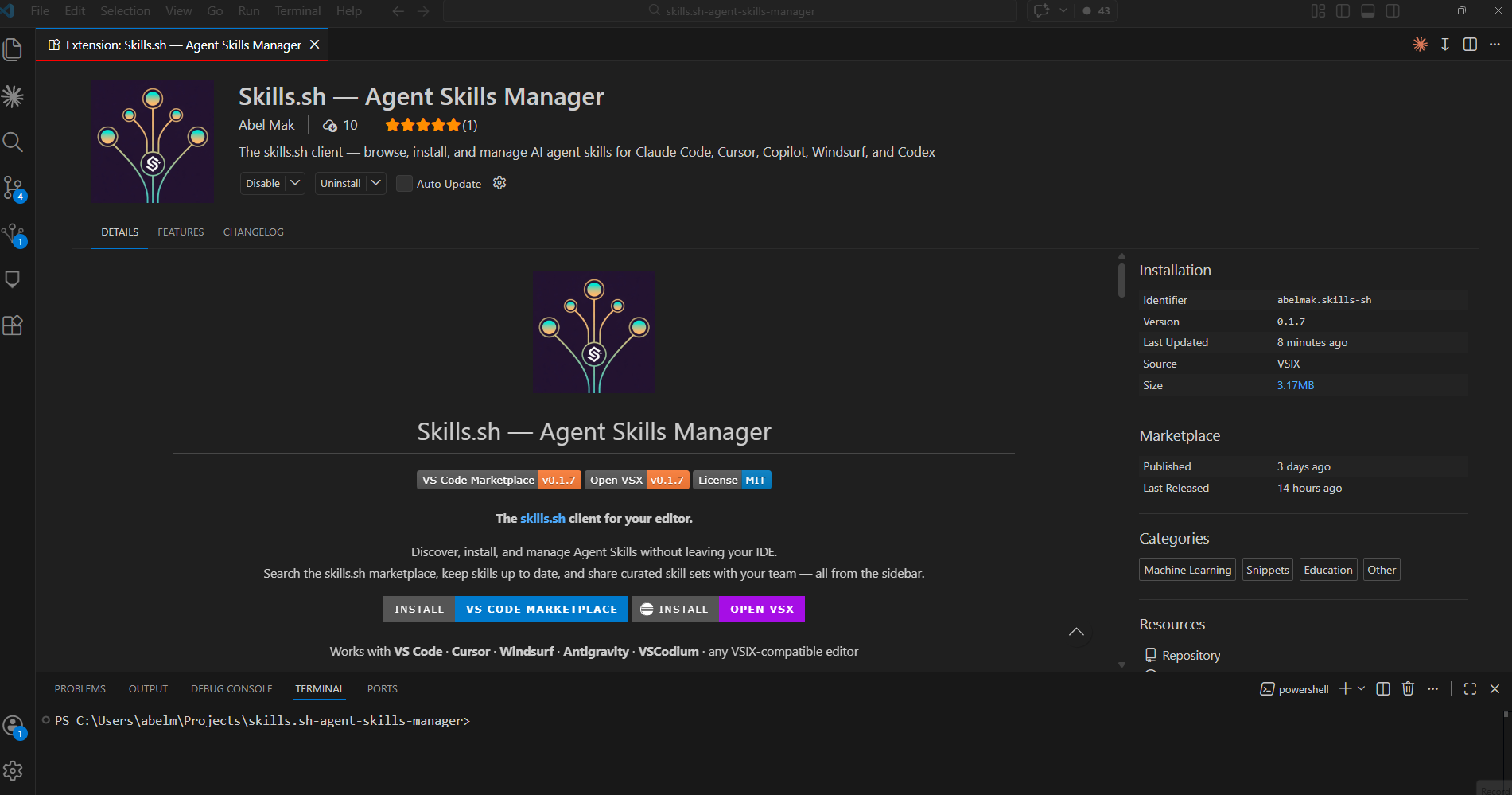Close the terminal panel
This screenshot has width=1512, height=795.
[x=1495, y=689]
